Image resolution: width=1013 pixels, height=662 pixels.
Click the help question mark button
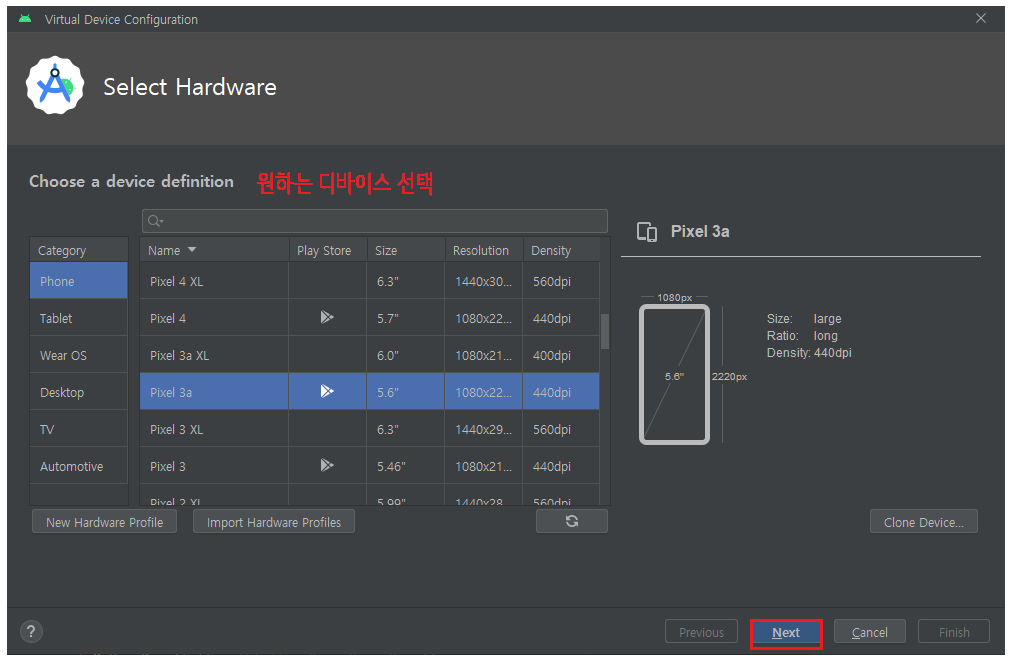pos(31,631)
